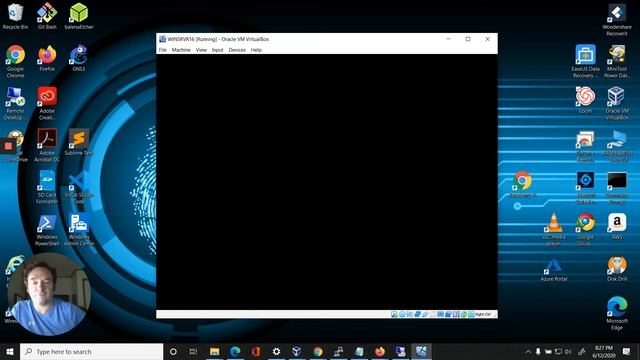Image resolution: width=640 pixels, height=360 pixels.
Task: Open Chrome from the taskbar
Action: click(318, 351)
